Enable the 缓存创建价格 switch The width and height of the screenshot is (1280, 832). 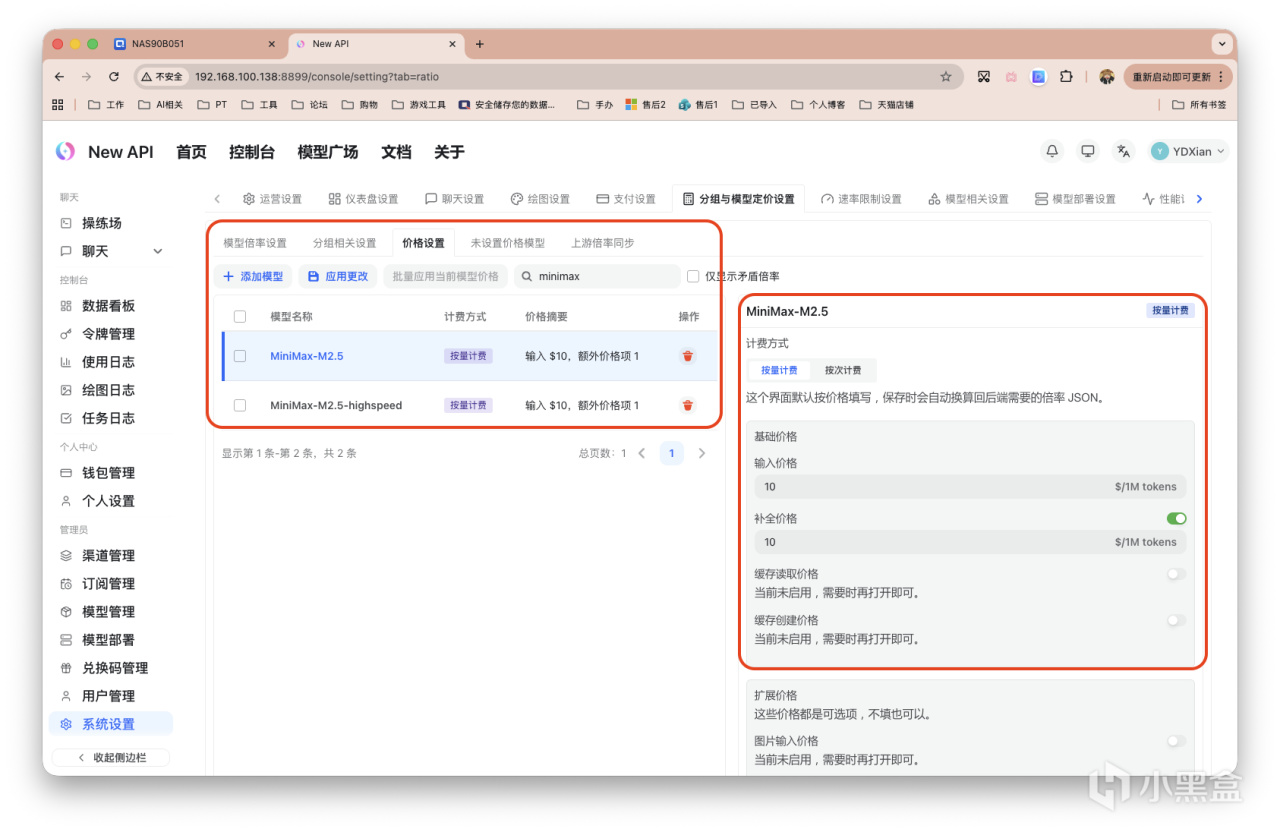[1176, 620]
